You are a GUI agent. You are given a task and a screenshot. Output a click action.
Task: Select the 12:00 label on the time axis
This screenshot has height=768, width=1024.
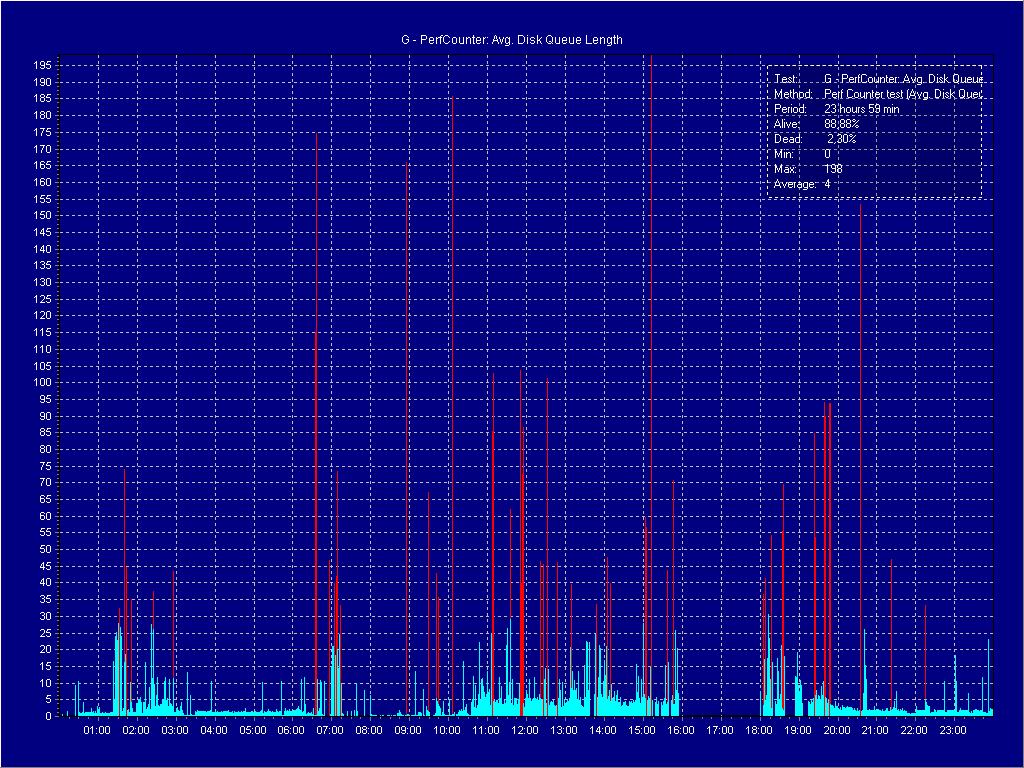click(524, 731)
